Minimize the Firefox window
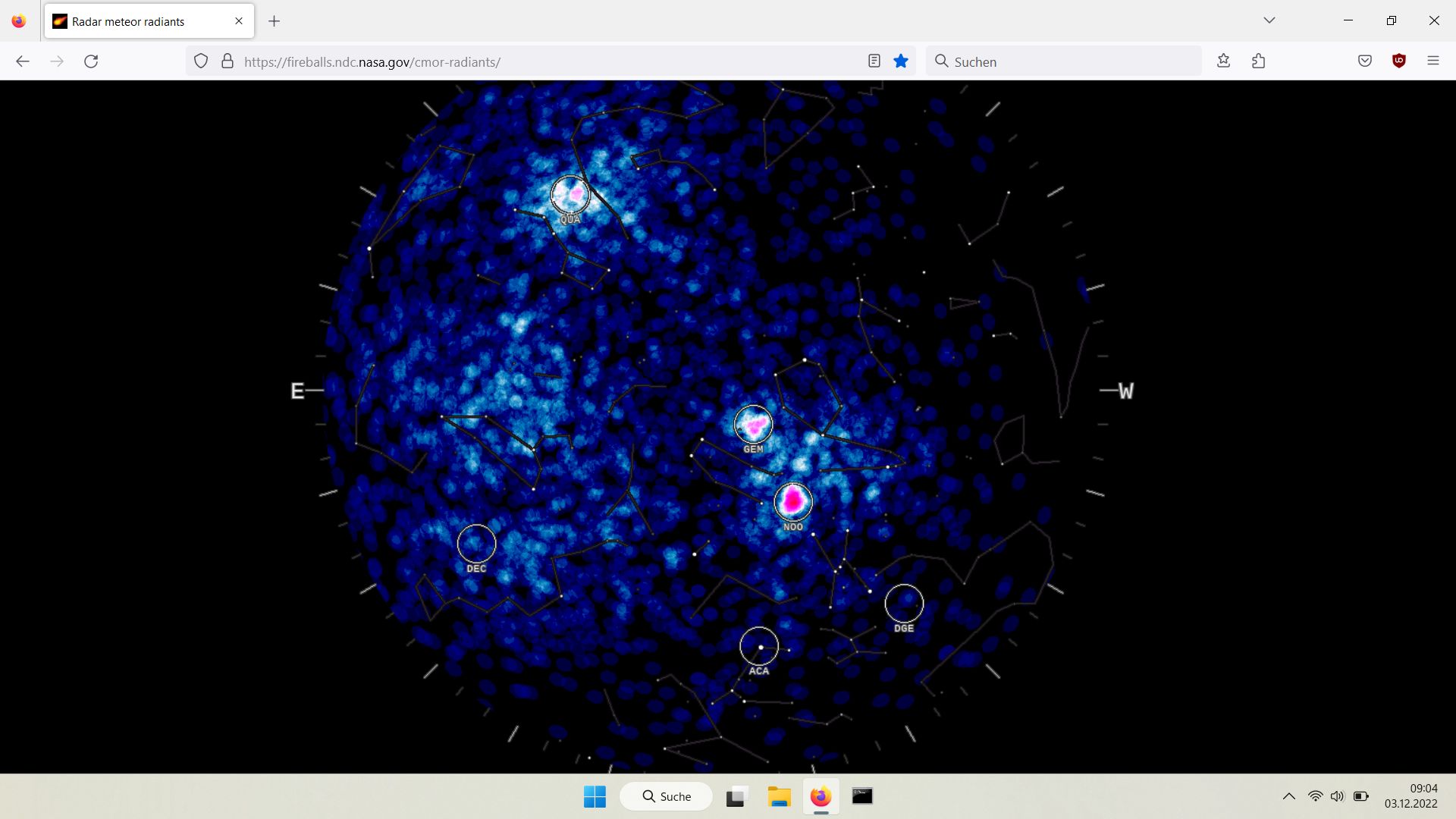Image resolution: width=1456 pixels, height=819 pixels. click(1348, 20)
